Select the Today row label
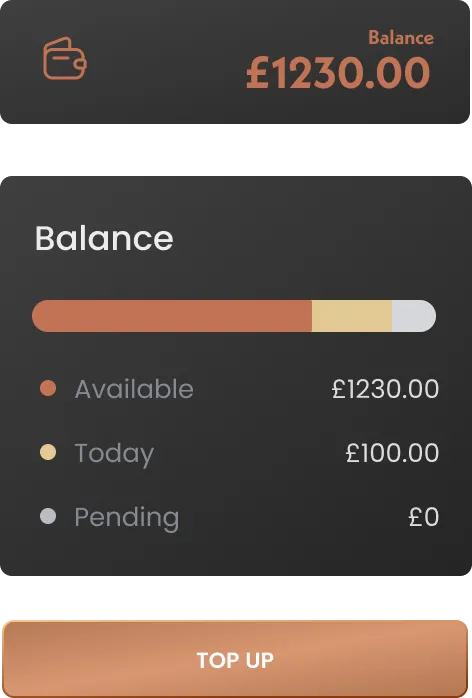472x698 pixels. [x=114, y=454]
